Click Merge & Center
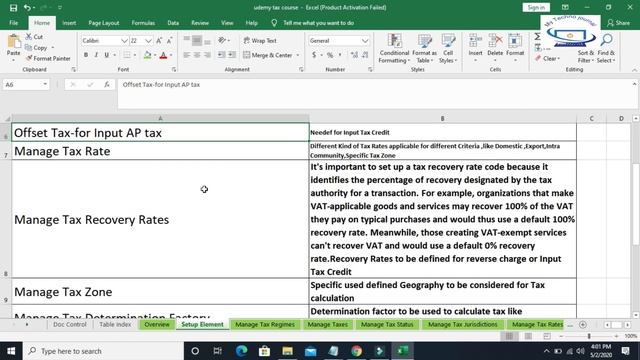Image resolution: width=640 pixels, height=360 pixels. (x=268, y=55)
